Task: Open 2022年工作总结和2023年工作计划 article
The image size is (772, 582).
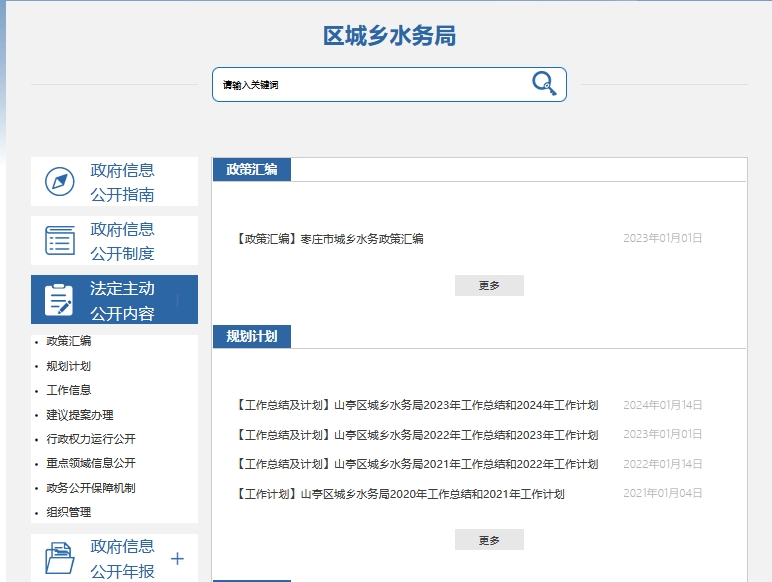Action: (417, 435)
